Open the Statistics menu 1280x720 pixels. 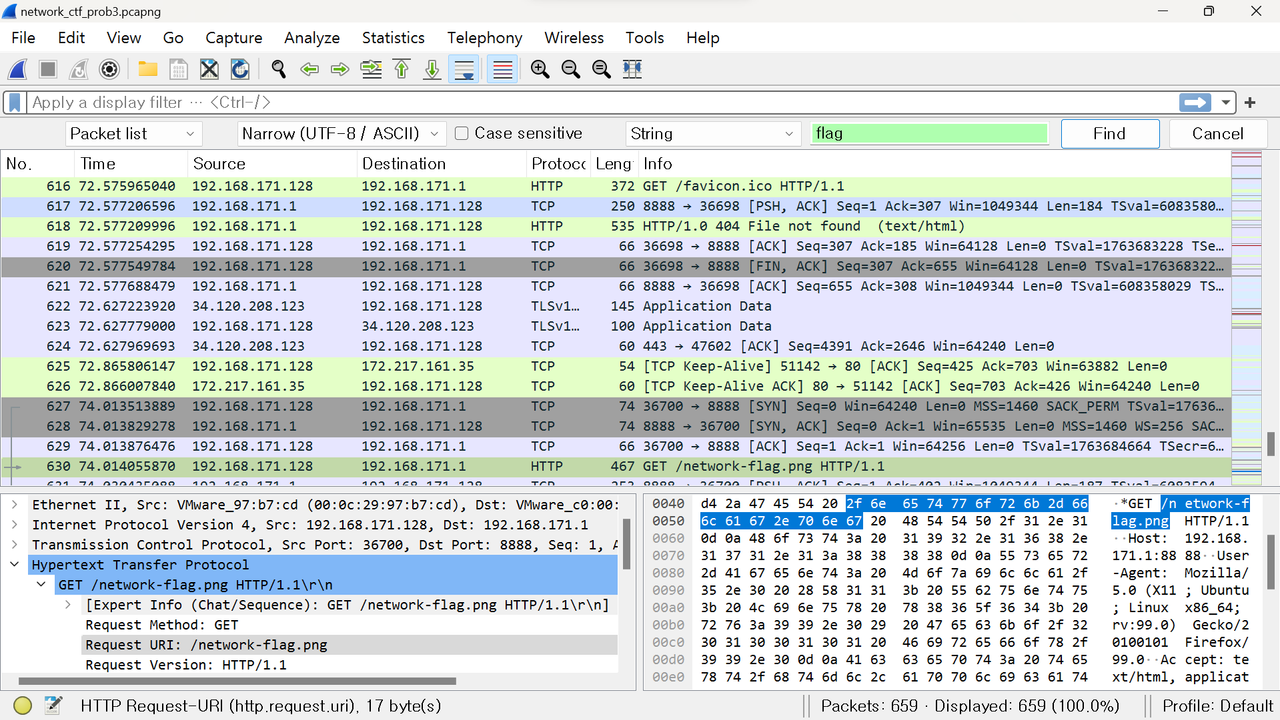[393, 38]
